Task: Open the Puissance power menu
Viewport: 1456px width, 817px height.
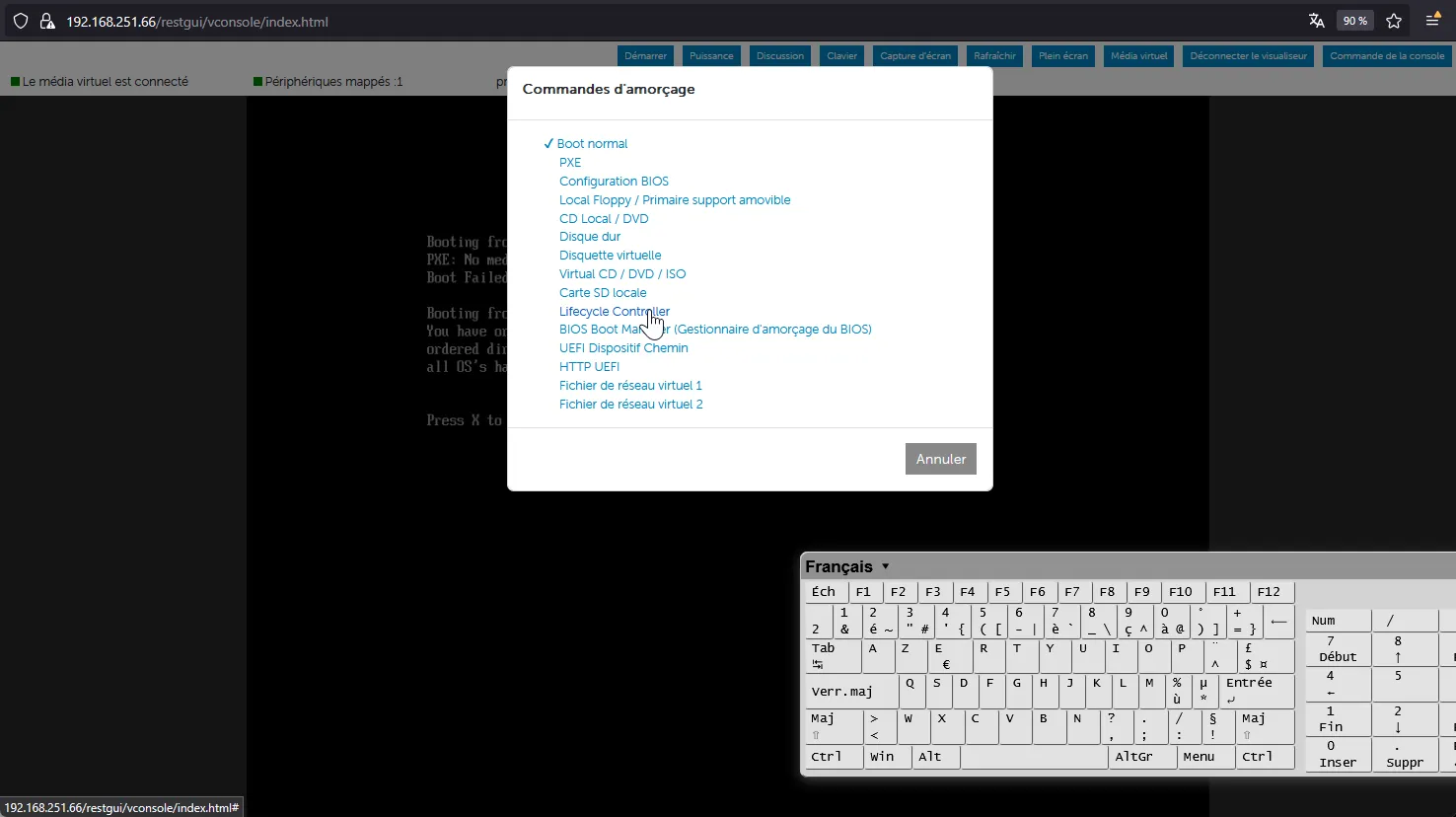Action: click(711, 56)
